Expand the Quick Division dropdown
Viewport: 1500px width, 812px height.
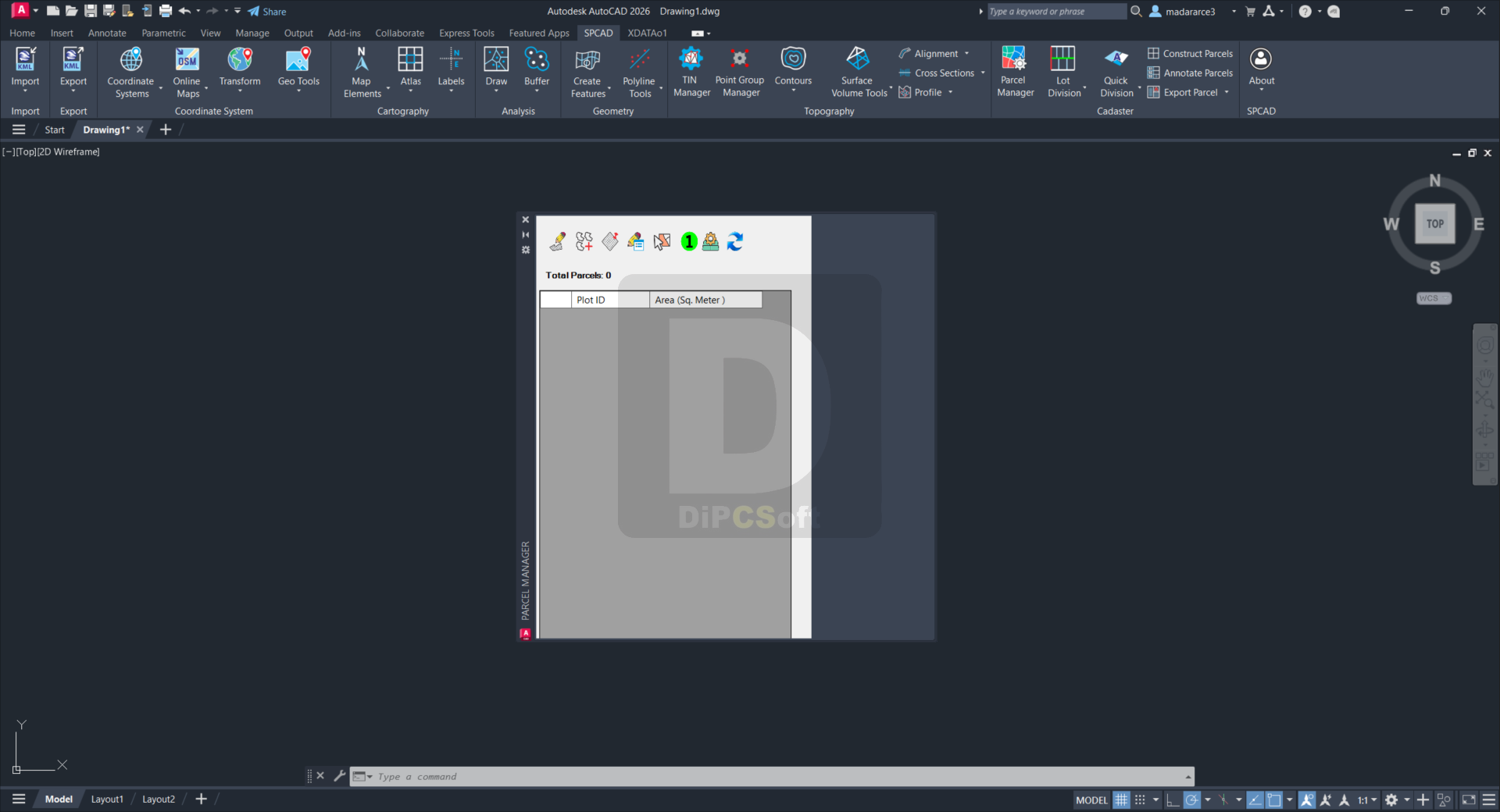click(x=1140, y=87)
